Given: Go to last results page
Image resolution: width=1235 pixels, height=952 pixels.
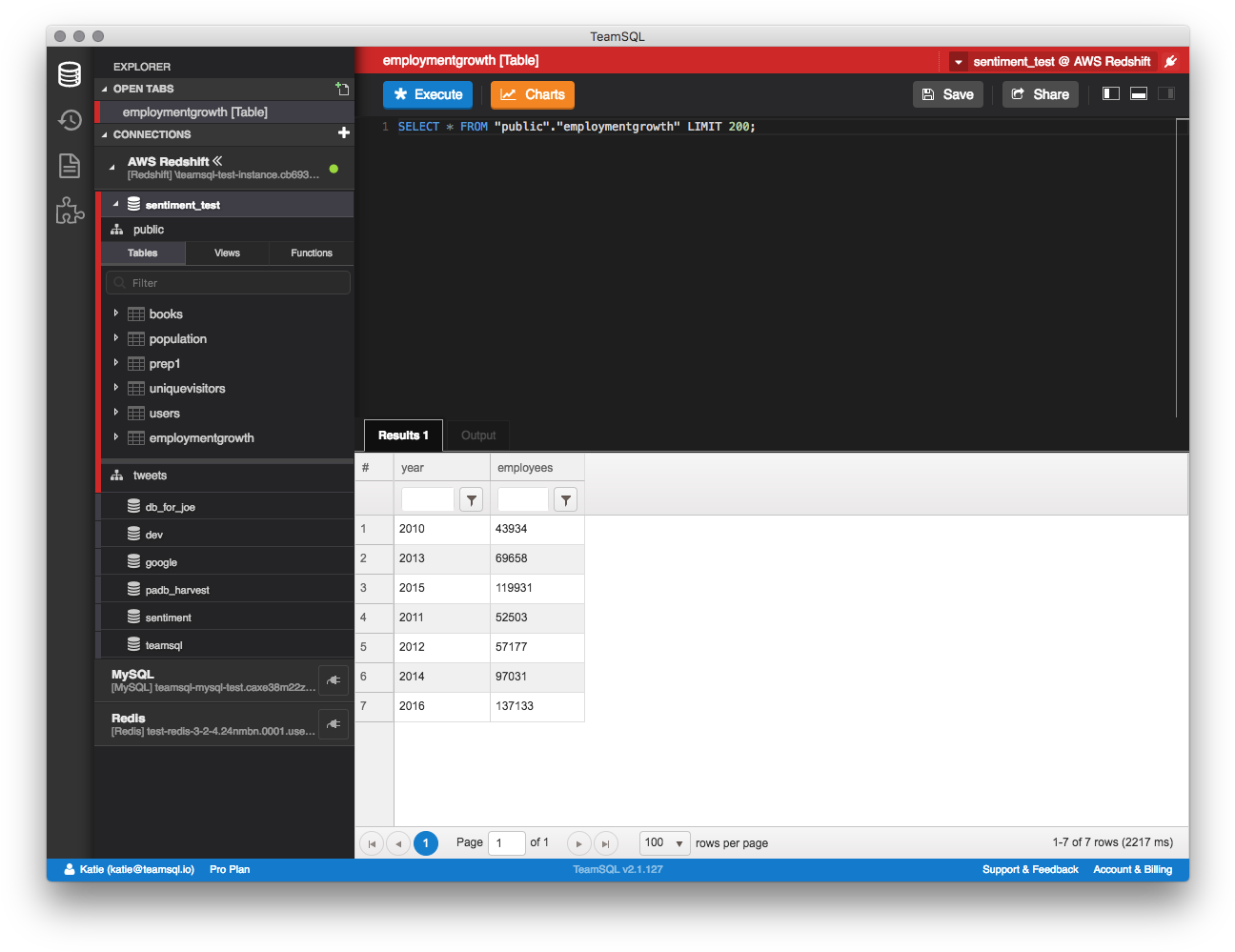Looking at the screenshot, I should point(605,843).
